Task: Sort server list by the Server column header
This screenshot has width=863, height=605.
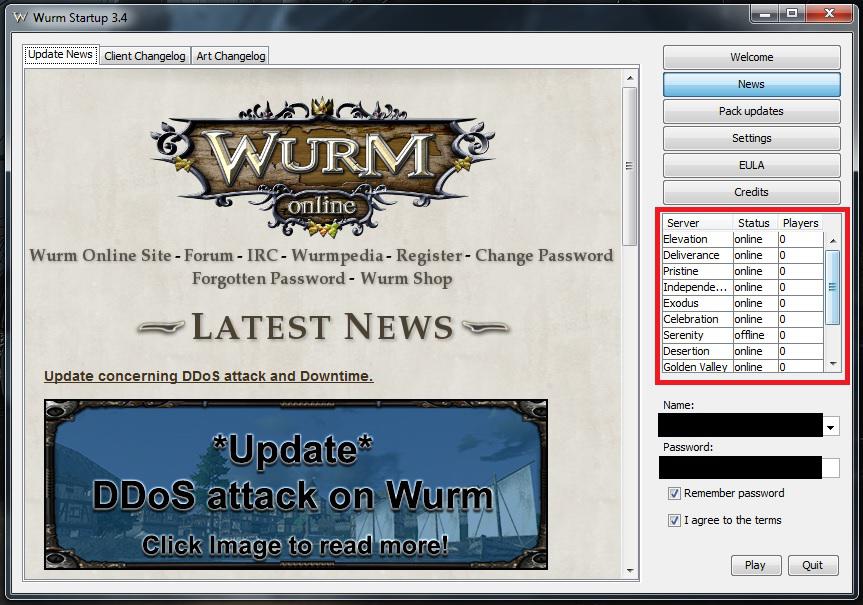Action: [697, 223]
